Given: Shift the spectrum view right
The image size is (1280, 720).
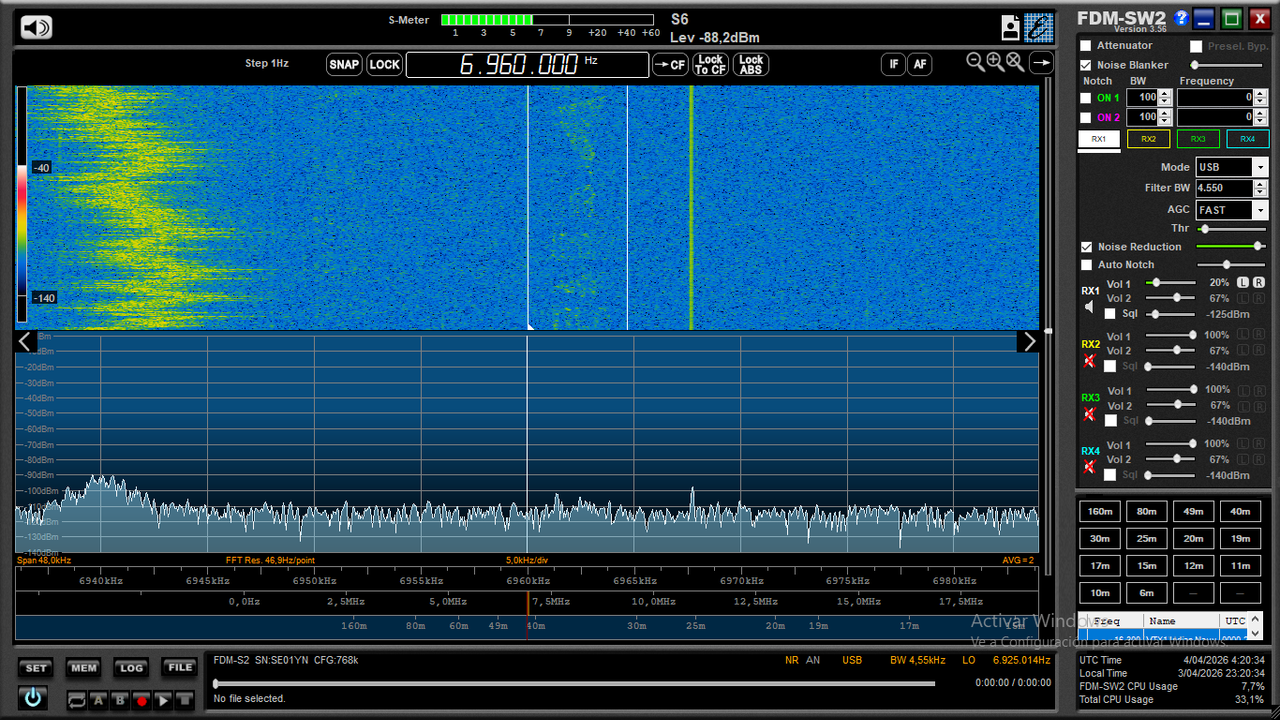Looking at the screenshot, I should coord(1028,342).
